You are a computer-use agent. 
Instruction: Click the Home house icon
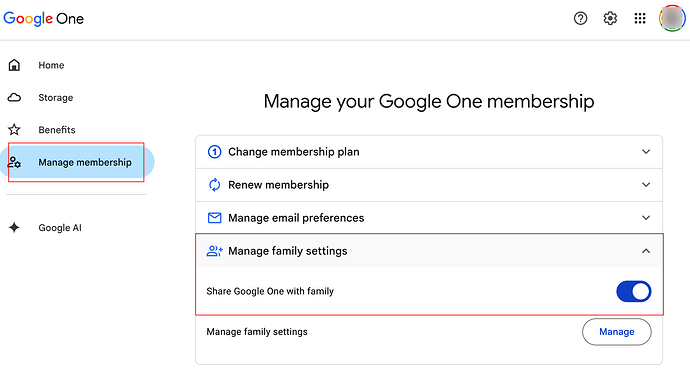click(x=14, y=65)
